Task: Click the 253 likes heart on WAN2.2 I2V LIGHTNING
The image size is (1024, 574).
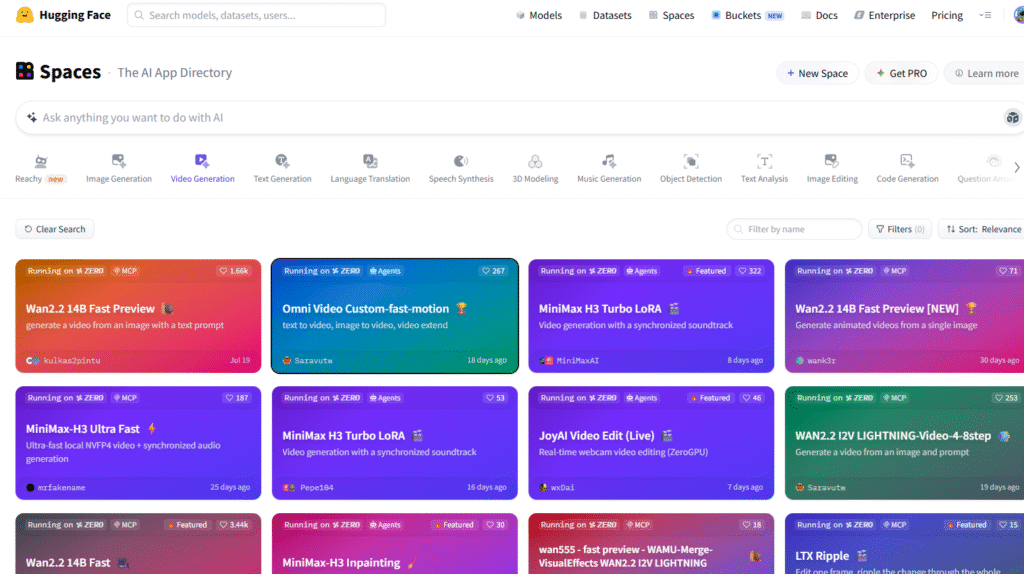Action: tap(998, 398)
